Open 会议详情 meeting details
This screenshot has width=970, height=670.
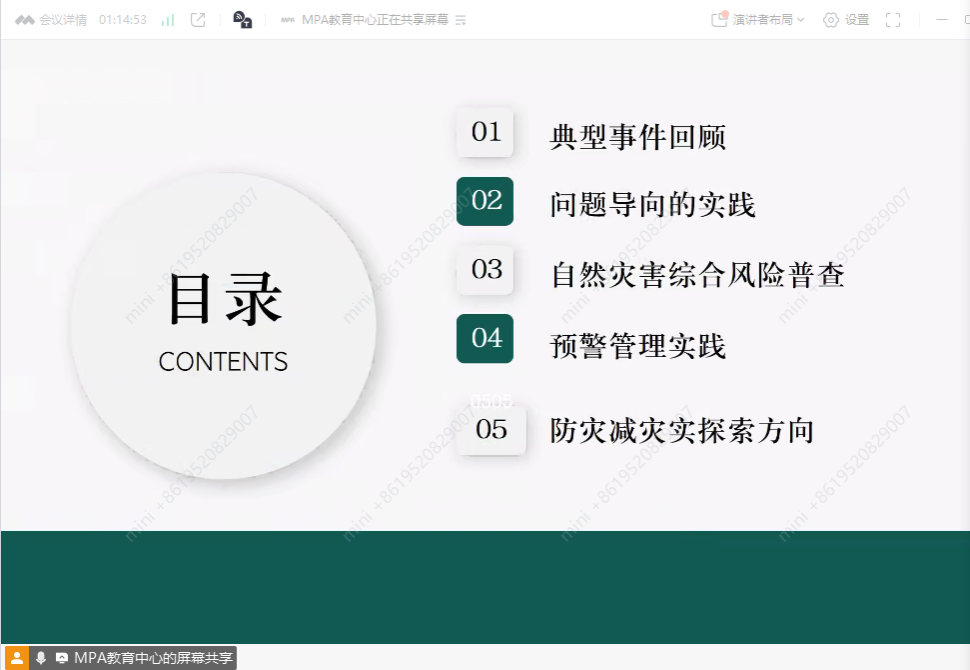pyautogui.click(x=51, y=20)
